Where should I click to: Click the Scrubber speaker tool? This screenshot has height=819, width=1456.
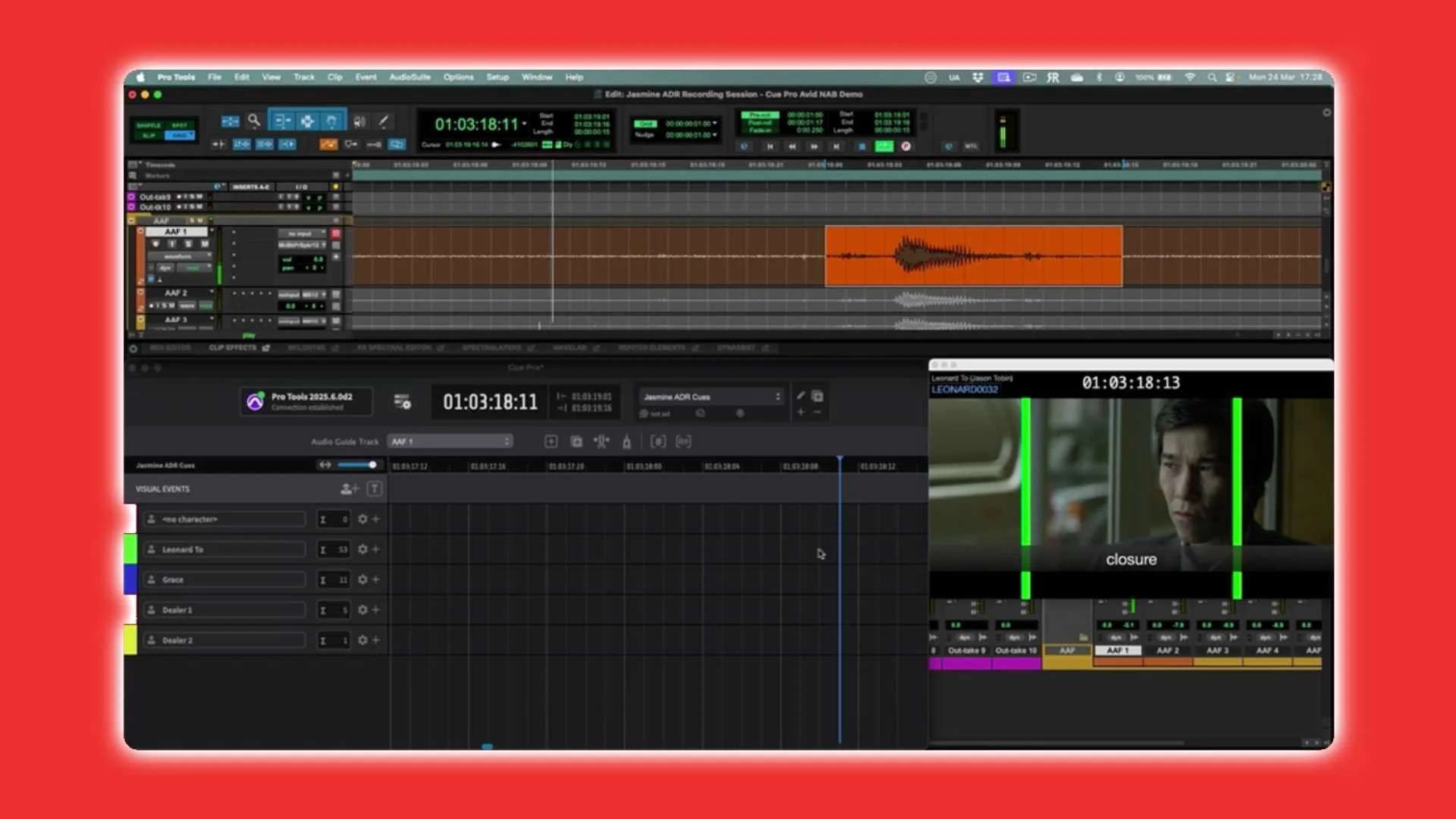tap(359, 121)
